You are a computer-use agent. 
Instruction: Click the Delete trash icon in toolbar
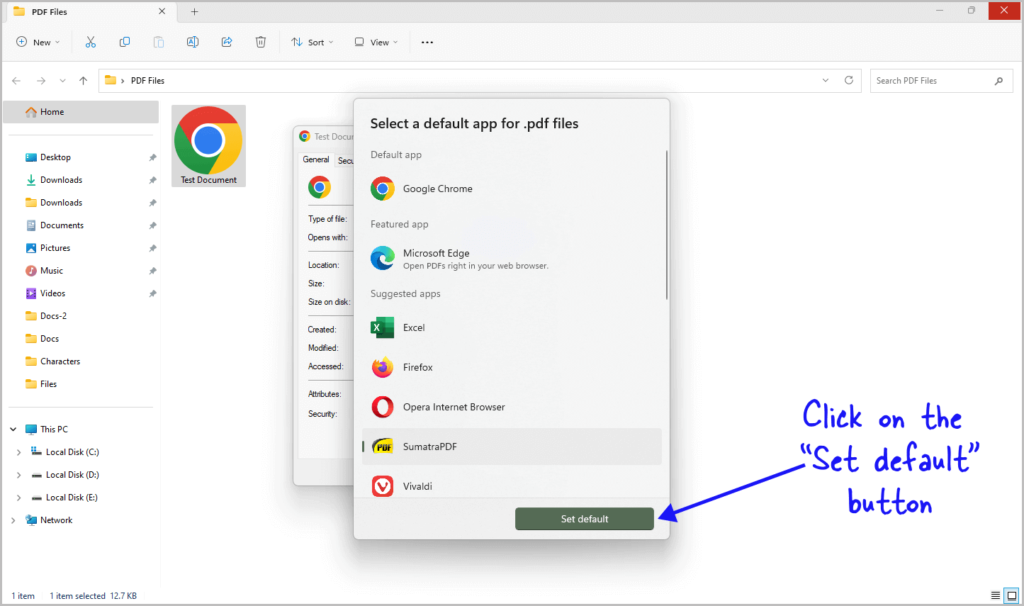point(261,42)
